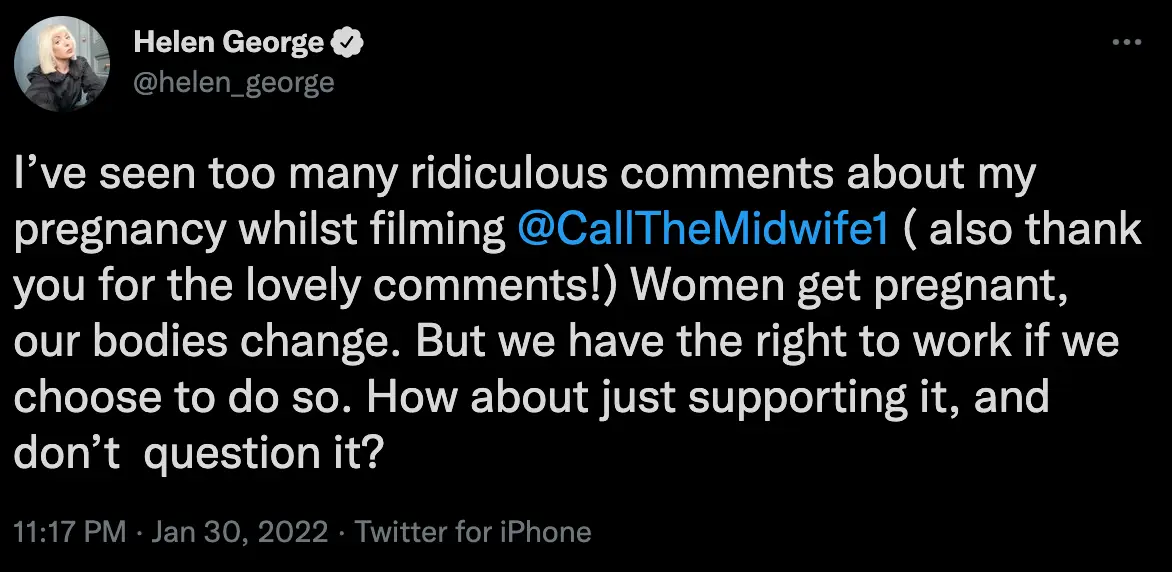Click "our bodies change" in the tweet
This screenshot has height=572, width=1172.
click(204, 342)
